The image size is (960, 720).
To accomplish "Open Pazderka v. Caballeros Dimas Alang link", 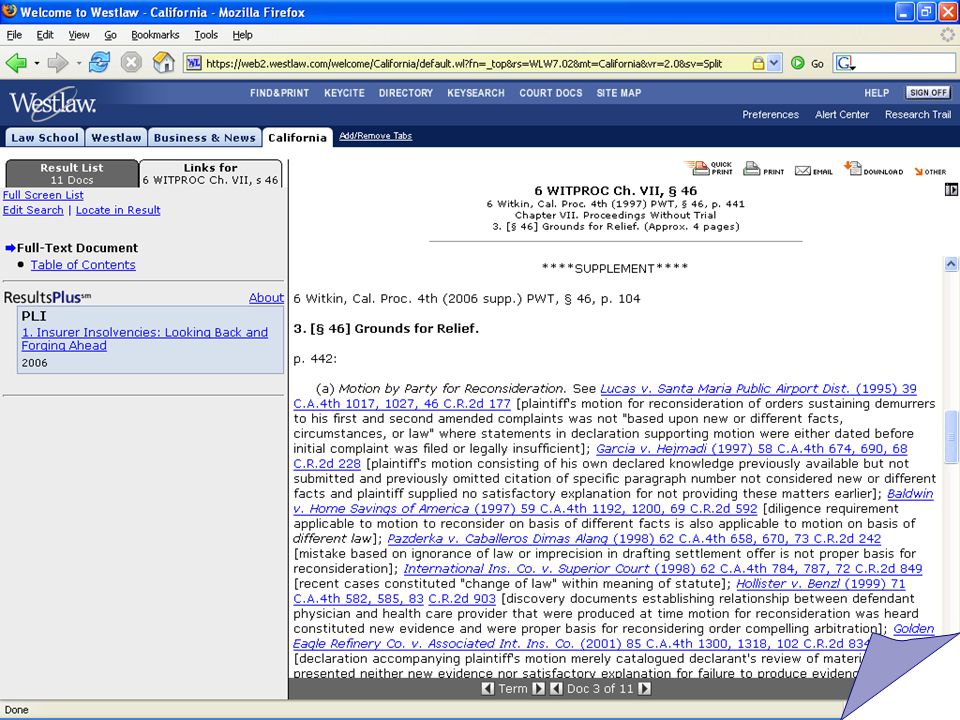I will [x=634, y=539].
